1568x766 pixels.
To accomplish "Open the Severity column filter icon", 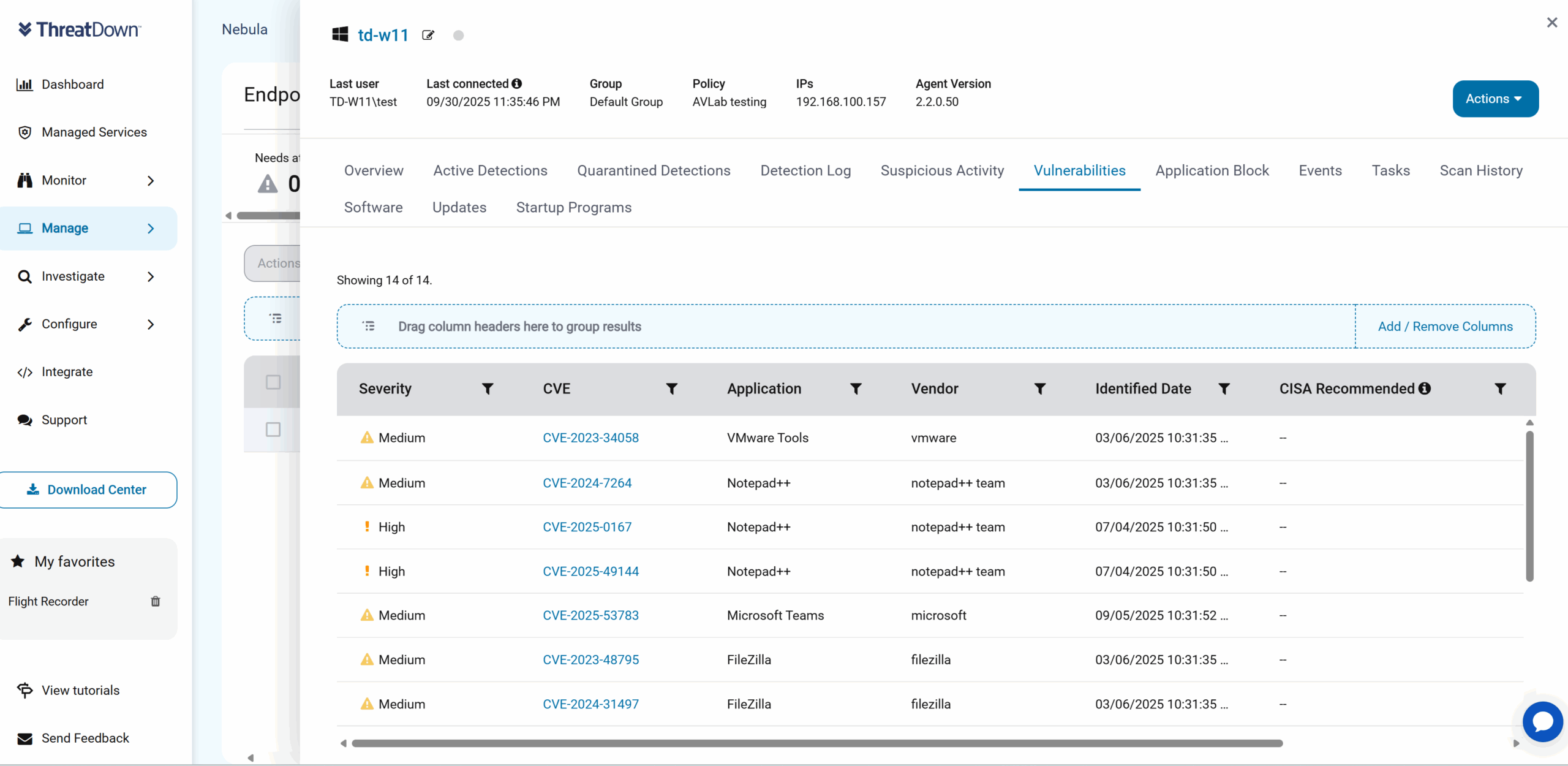I will pyautogui.click(x=488, y=389).
